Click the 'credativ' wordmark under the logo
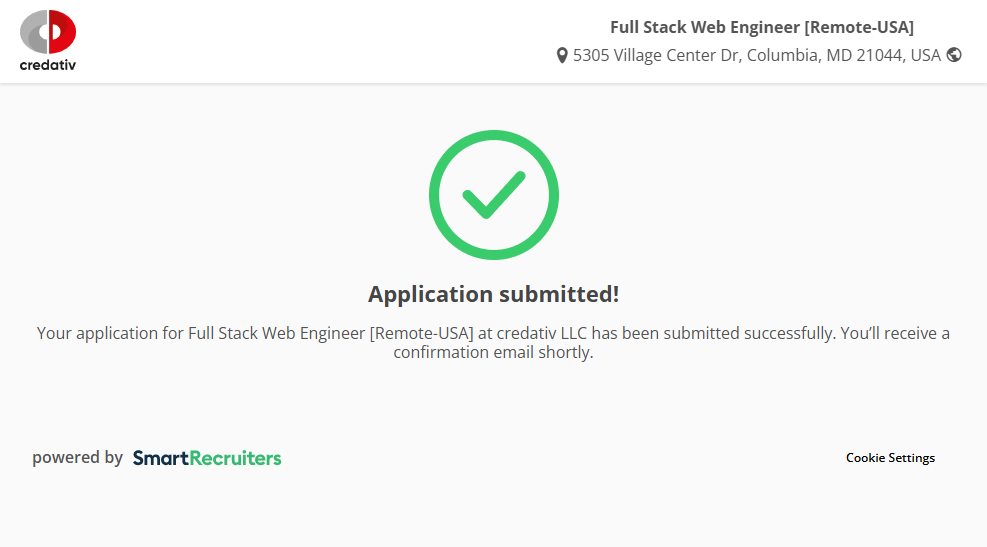The width and height of the screenshot is (987, 547). (48, 65)
